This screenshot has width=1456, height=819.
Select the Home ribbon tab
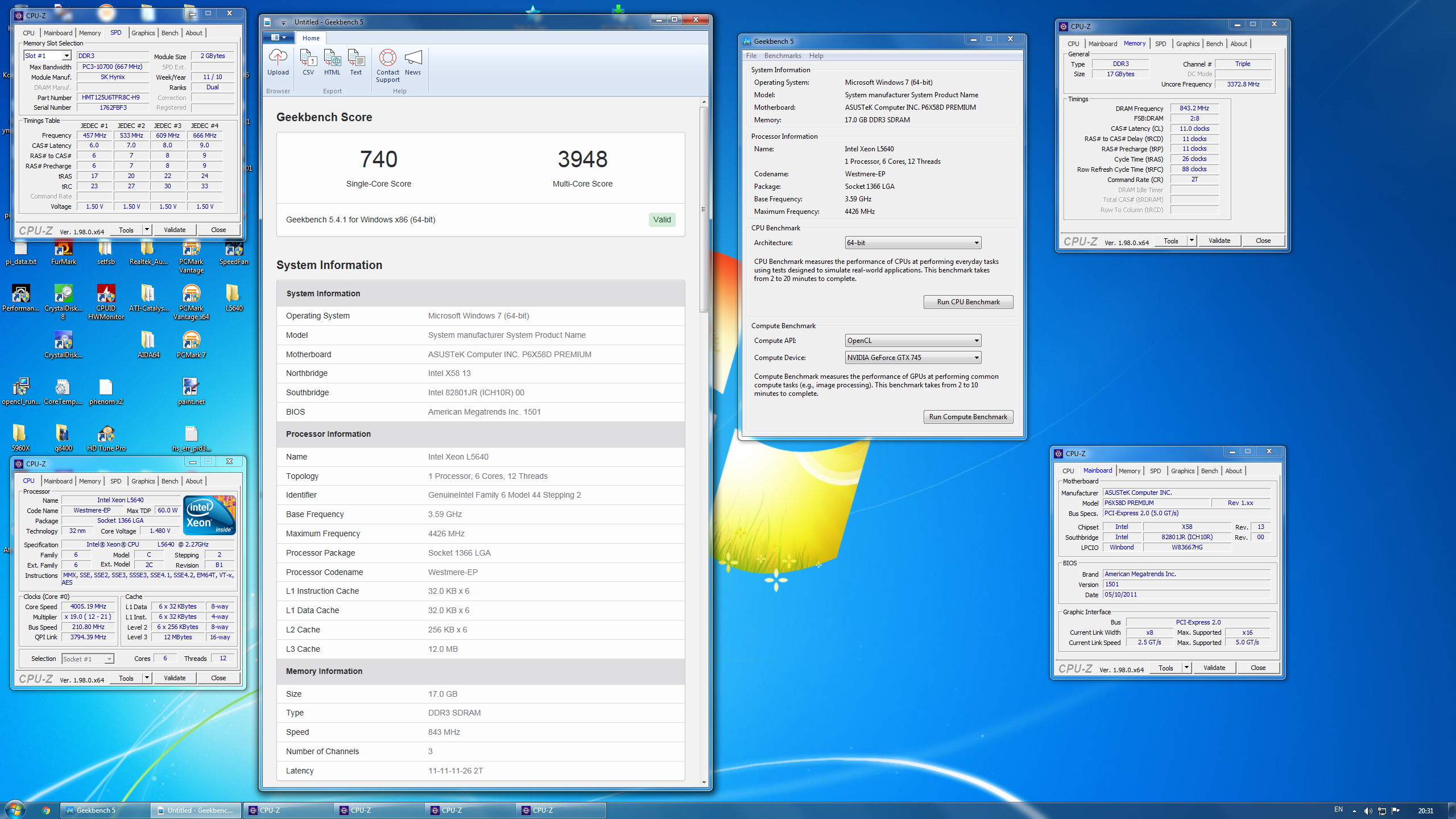pos(311,38)
